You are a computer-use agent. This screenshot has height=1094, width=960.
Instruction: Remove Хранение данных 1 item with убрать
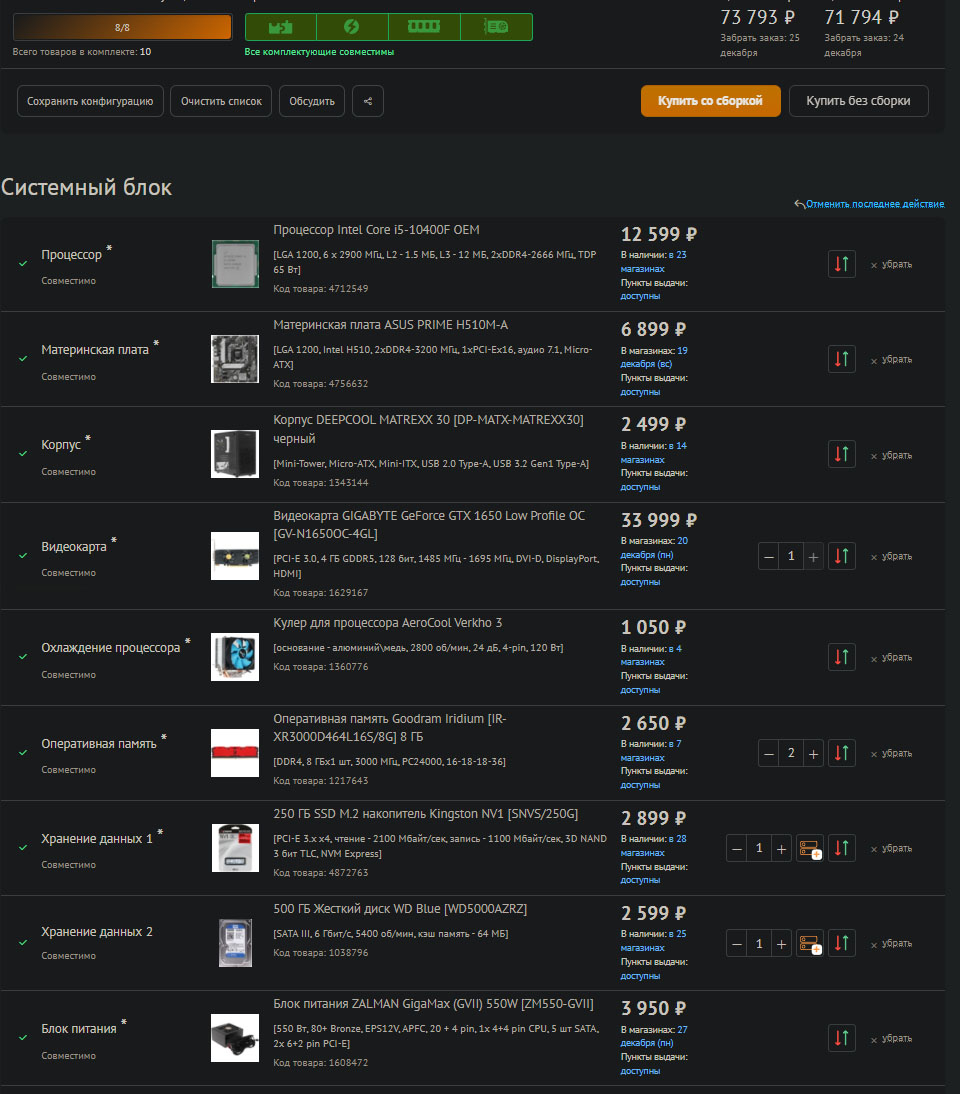(891, 848)
